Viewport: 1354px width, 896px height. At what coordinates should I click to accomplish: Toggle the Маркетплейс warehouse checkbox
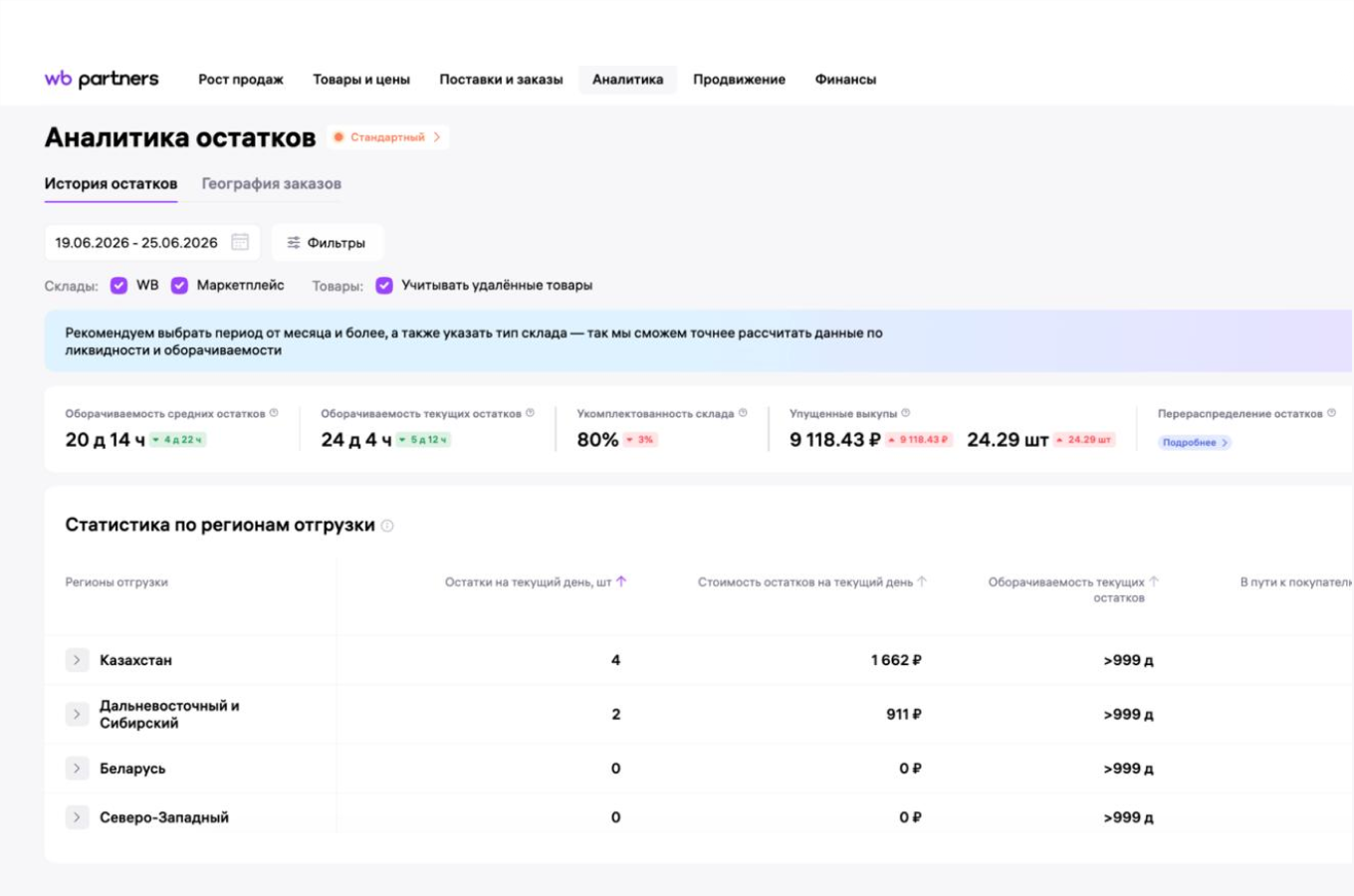click(x=179, y=286)
